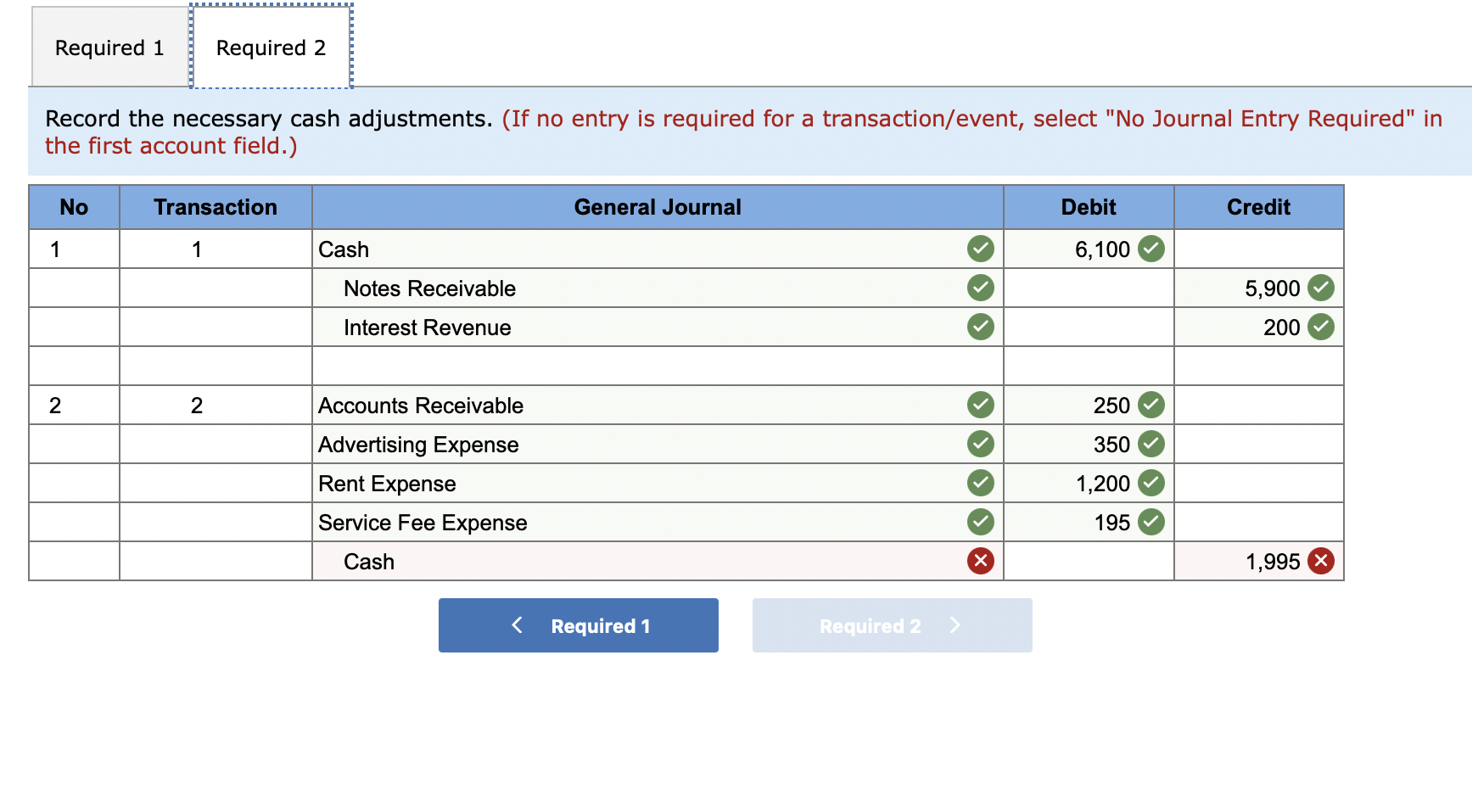
Task: Switch to the Required 1 tab
Action: pos(109,48)
